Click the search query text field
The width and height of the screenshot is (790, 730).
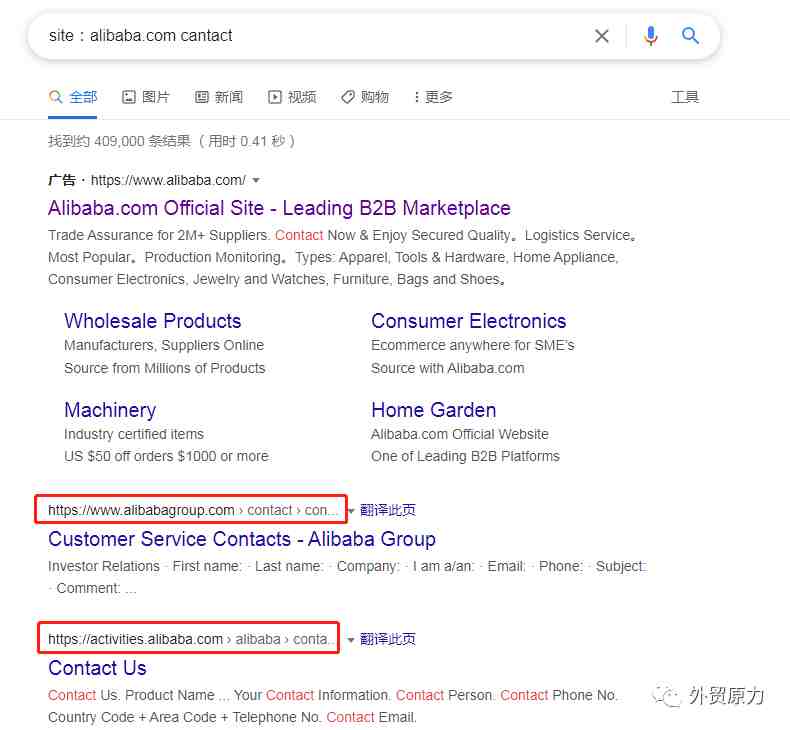pos(312,36)
